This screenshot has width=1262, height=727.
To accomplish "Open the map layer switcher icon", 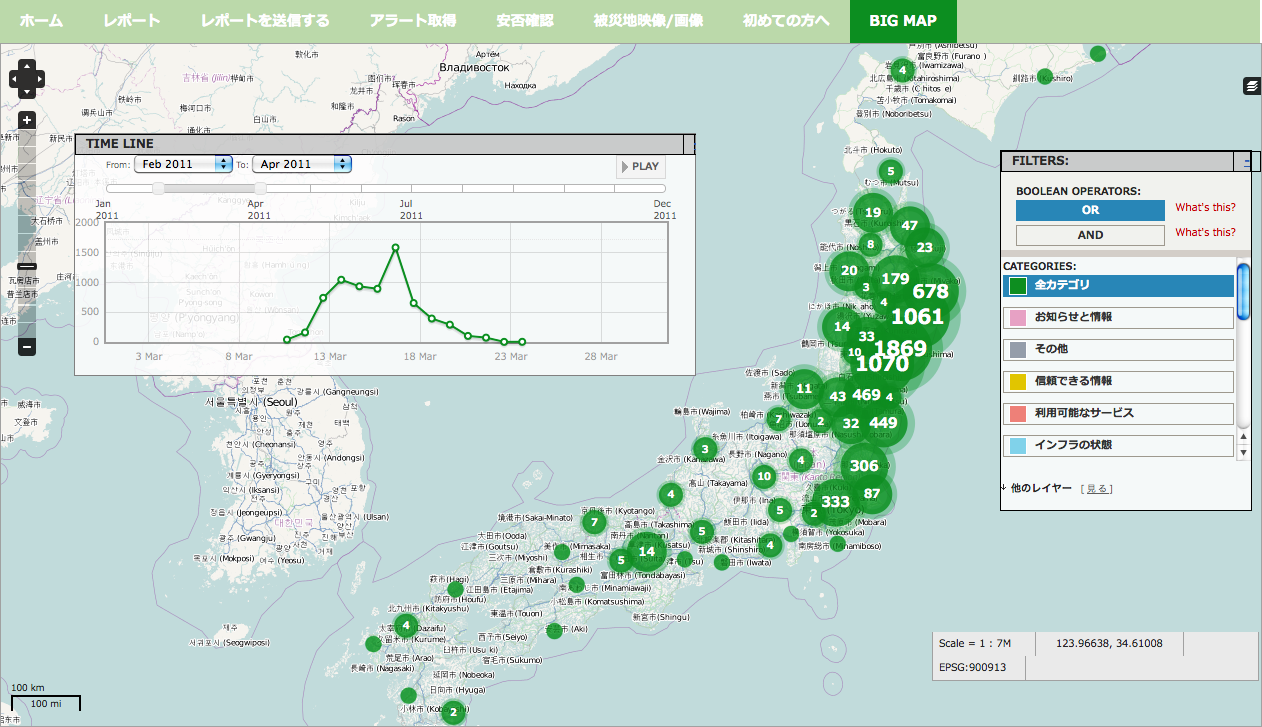I will (x=1251, y=87).
